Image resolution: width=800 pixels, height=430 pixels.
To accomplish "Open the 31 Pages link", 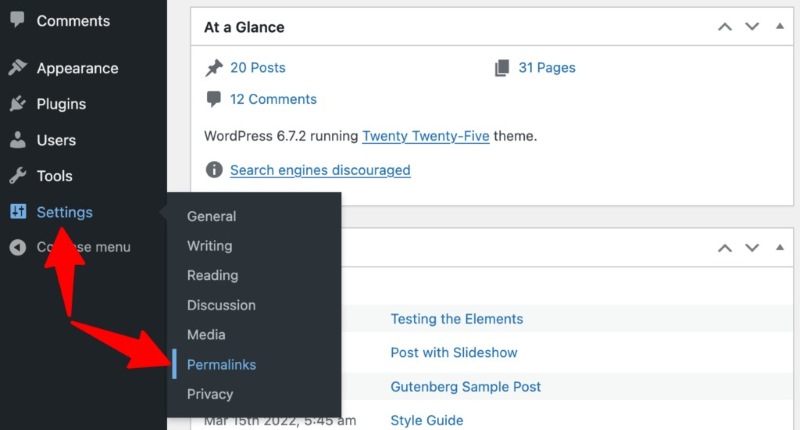I will [547, 68].
